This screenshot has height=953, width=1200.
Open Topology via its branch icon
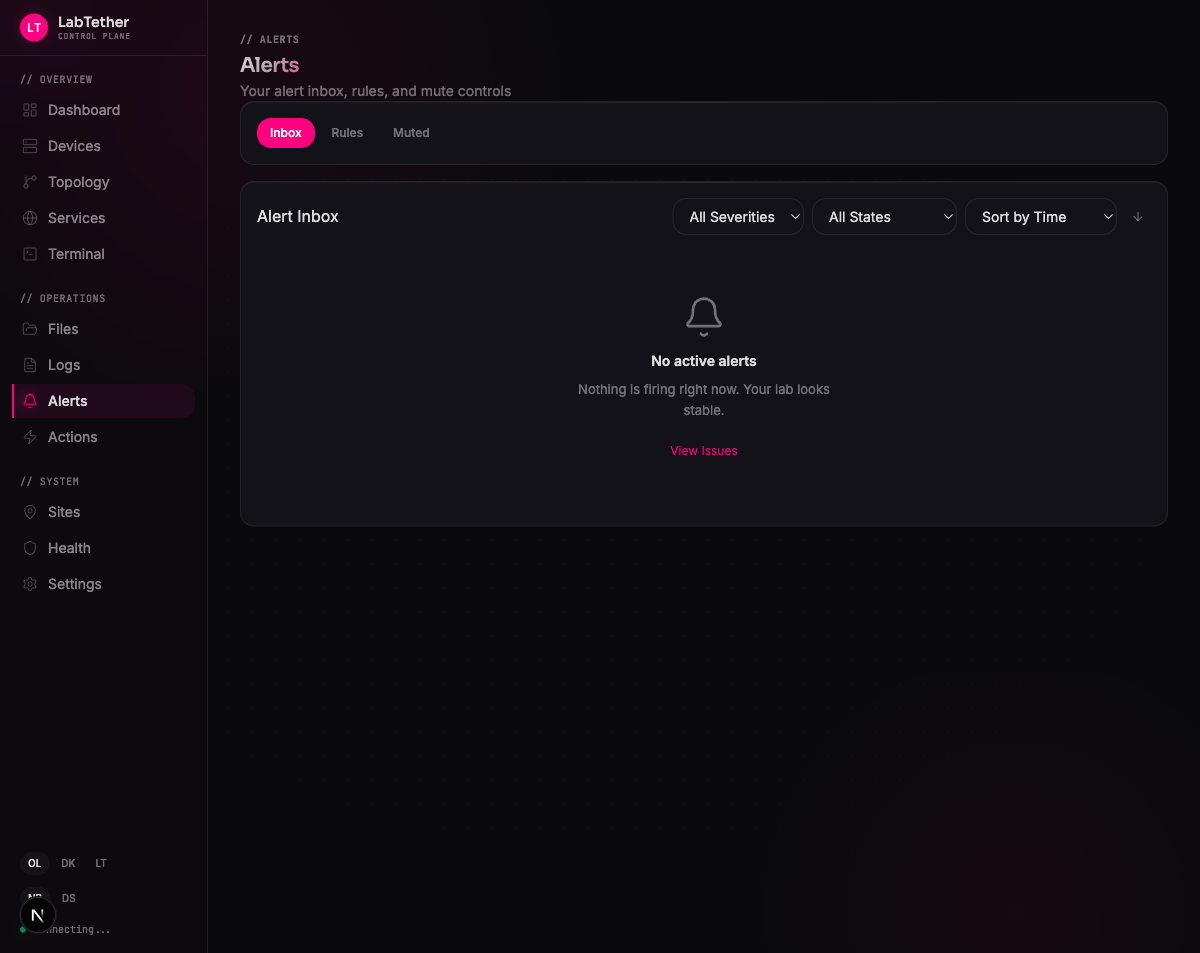click(30, 182)
